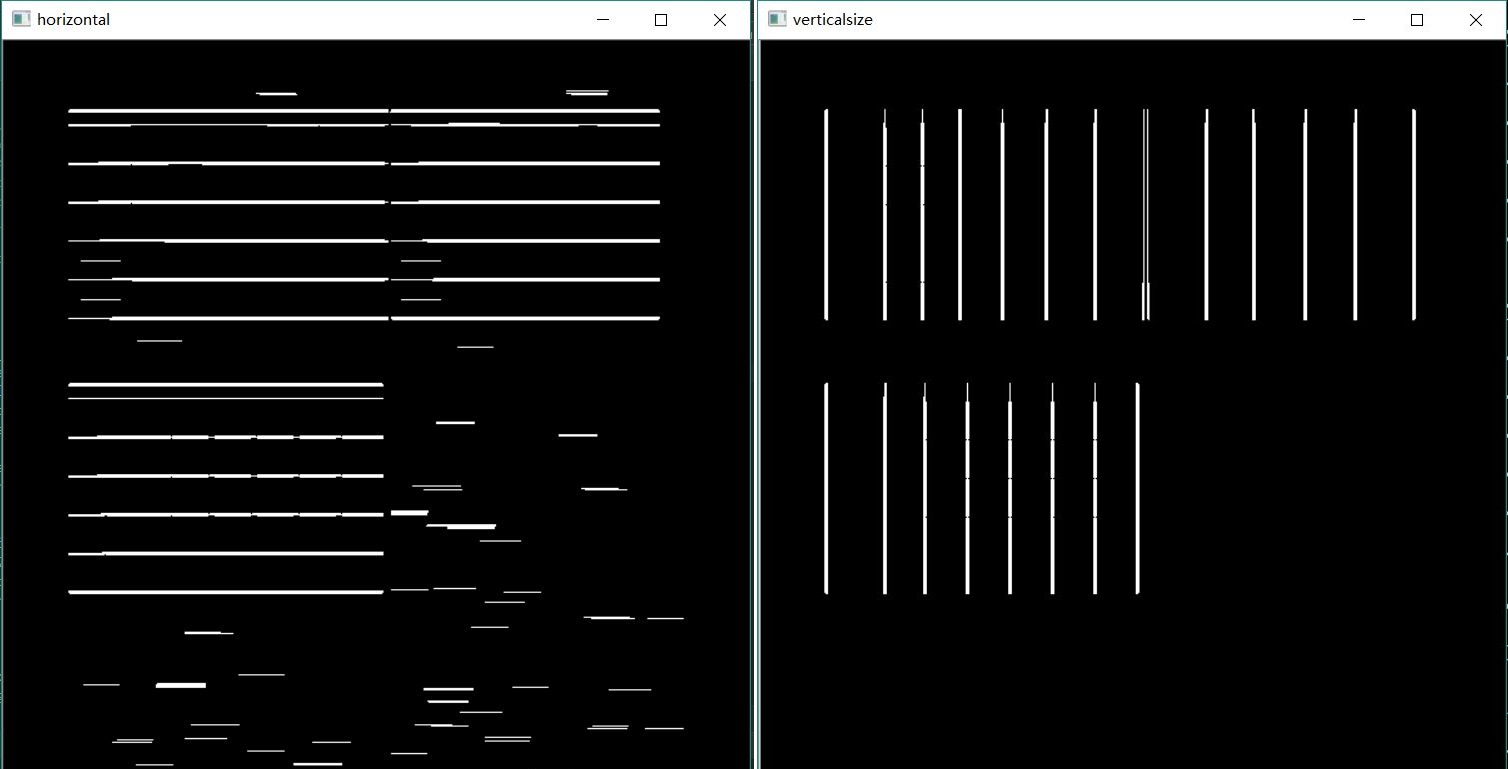Click the maximize icon on the verticalsize window
This screenshot has height=769, width=1508.
point(1416,19)
